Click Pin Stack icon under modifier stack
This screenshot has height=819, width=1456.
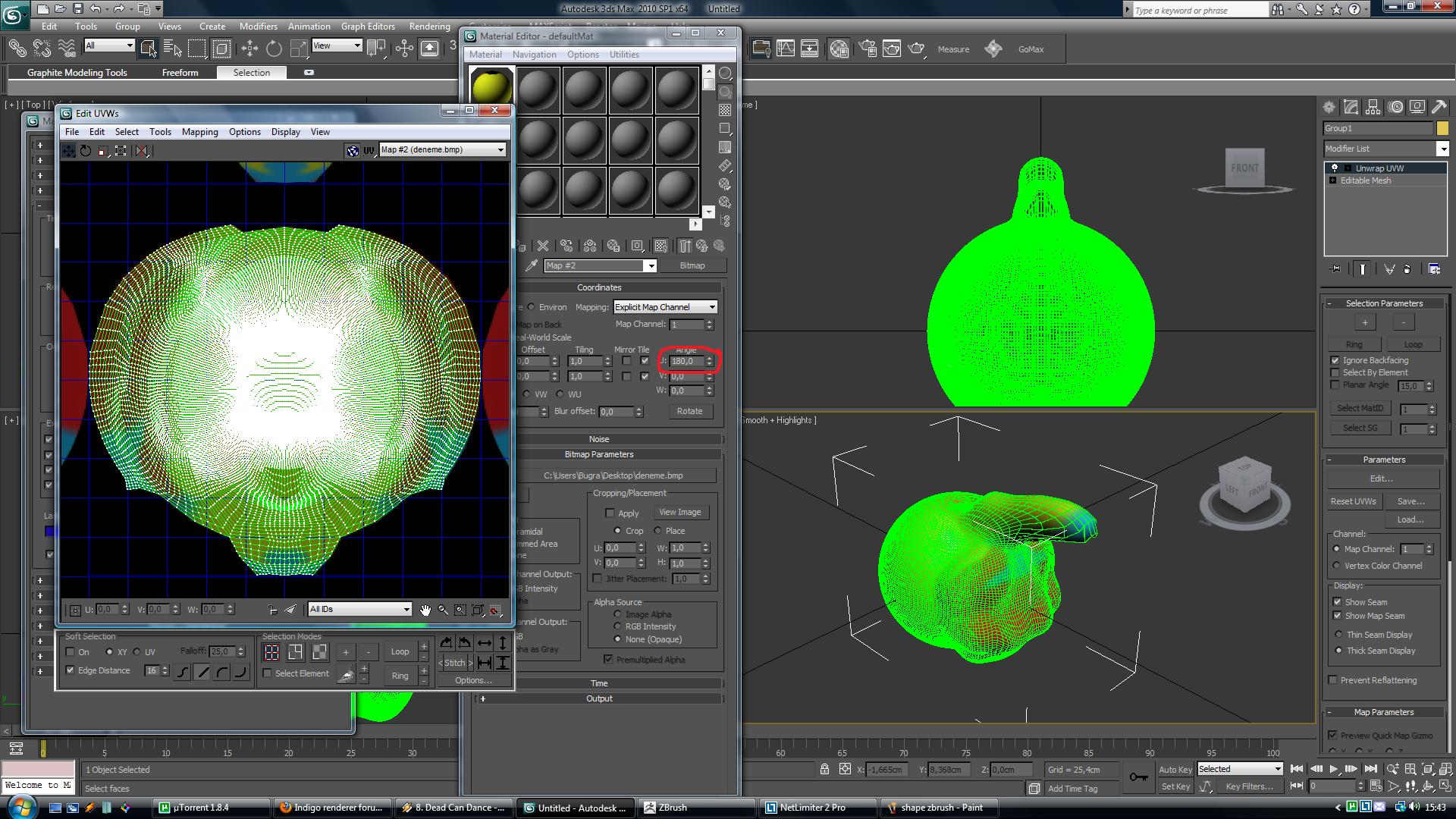[x=1335, y=269]
